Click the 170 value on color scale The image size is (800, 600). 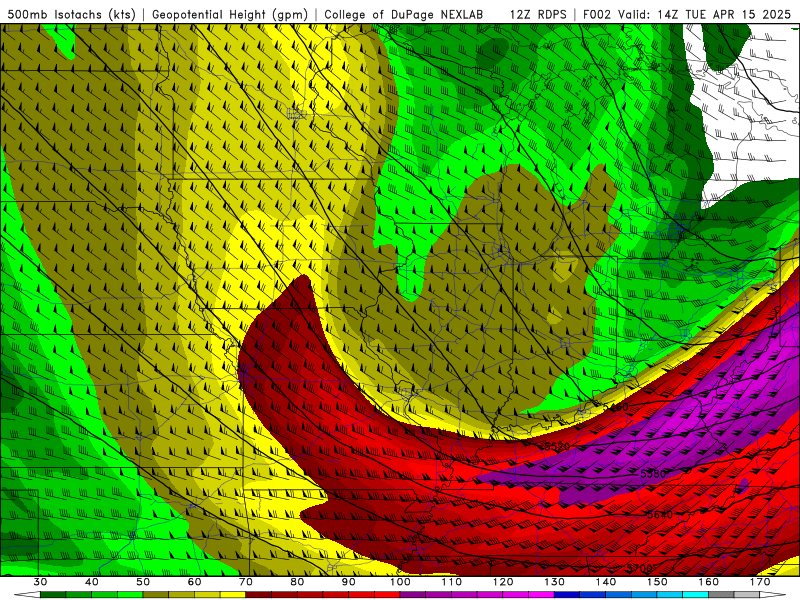[760, 582]
